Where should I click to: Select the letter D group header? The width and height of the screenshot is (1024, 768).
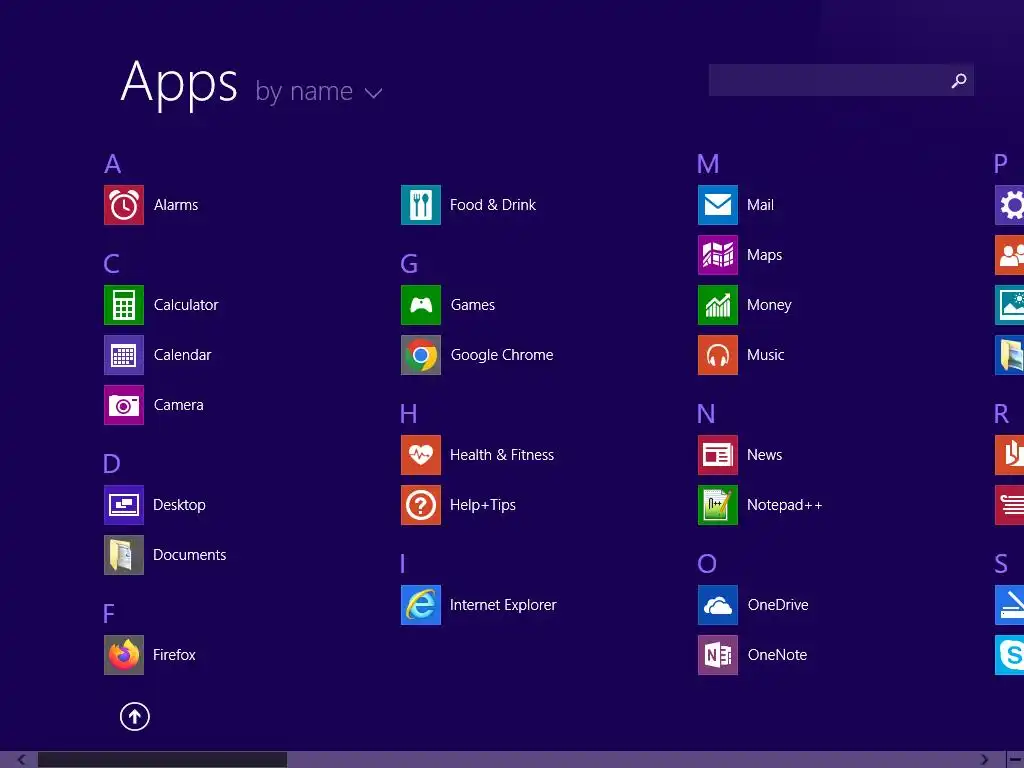coord(112,464)
